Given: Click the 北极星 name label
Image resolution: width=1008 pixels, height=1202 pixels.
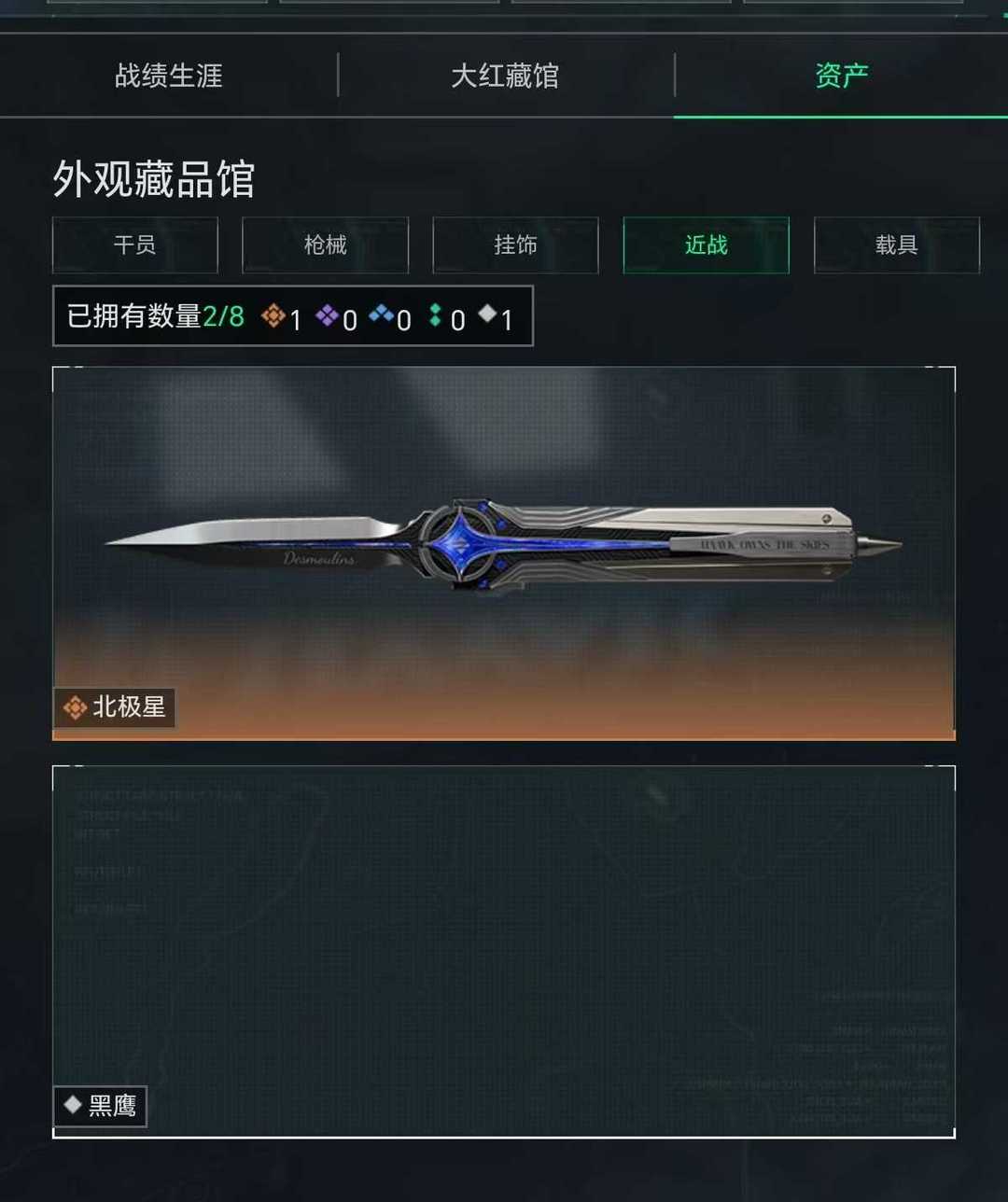Looking at the screenshot, I should pyautogui.click(x=129, y=707).
